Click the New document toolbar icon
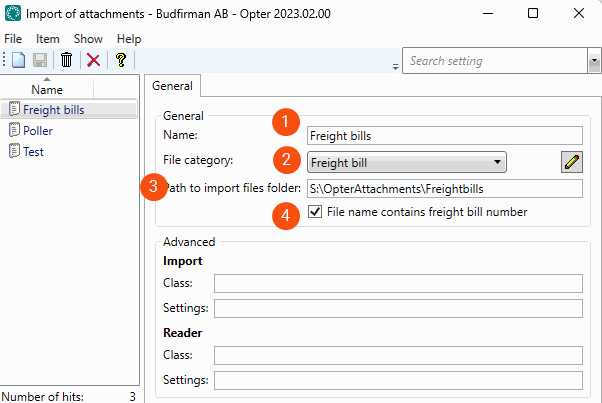The width and height of the screenshot is (602, 403). click(x=18, y=61)
